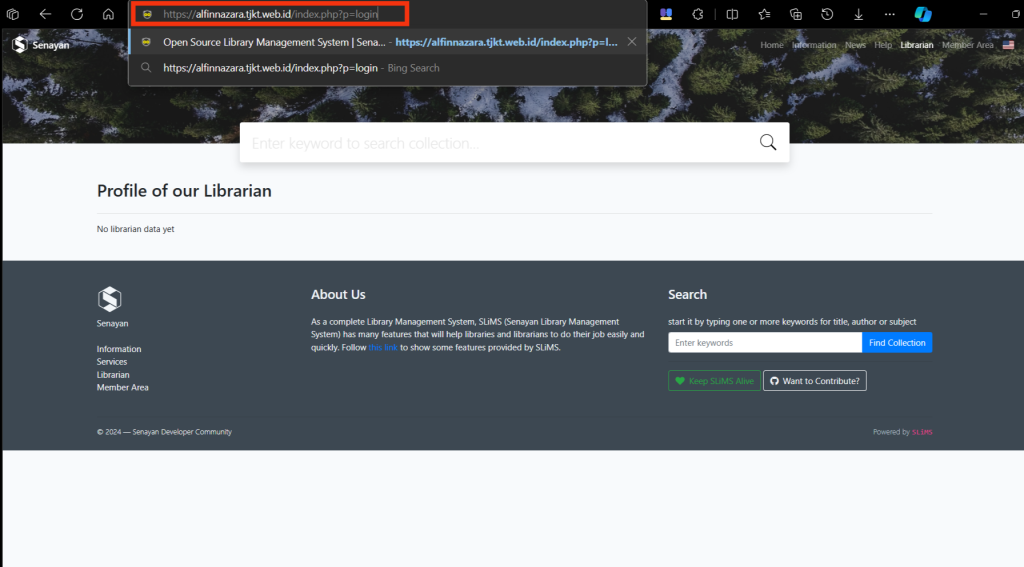The width and height of the screenshot is (1024, 567).
Task: Open the Downloads arrow icon
Action: pyautogui.click(x=858, y=14)
